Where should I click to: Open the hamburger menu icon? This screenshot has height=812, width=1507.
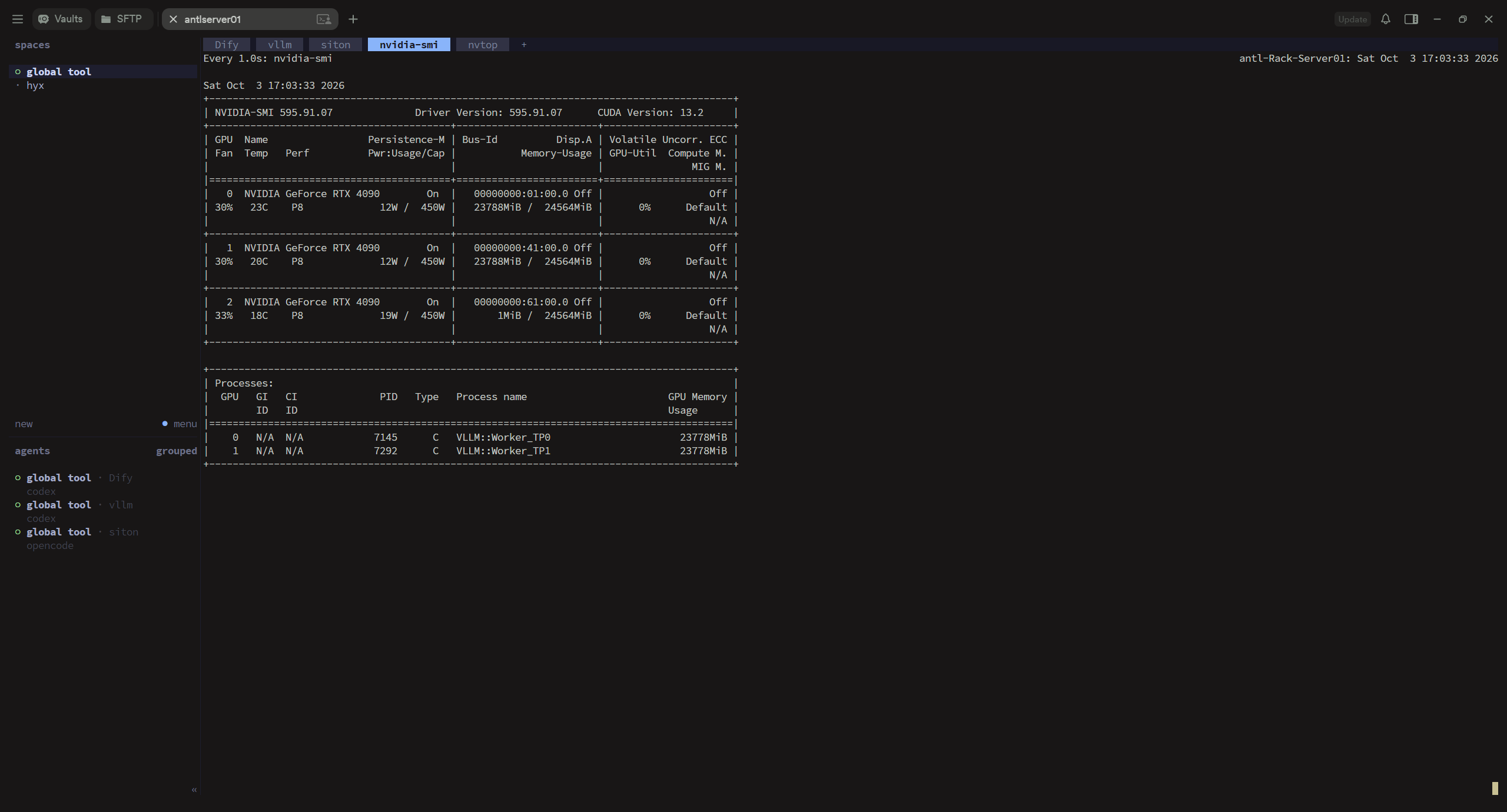pyautogui.click(x=18, y=19)
